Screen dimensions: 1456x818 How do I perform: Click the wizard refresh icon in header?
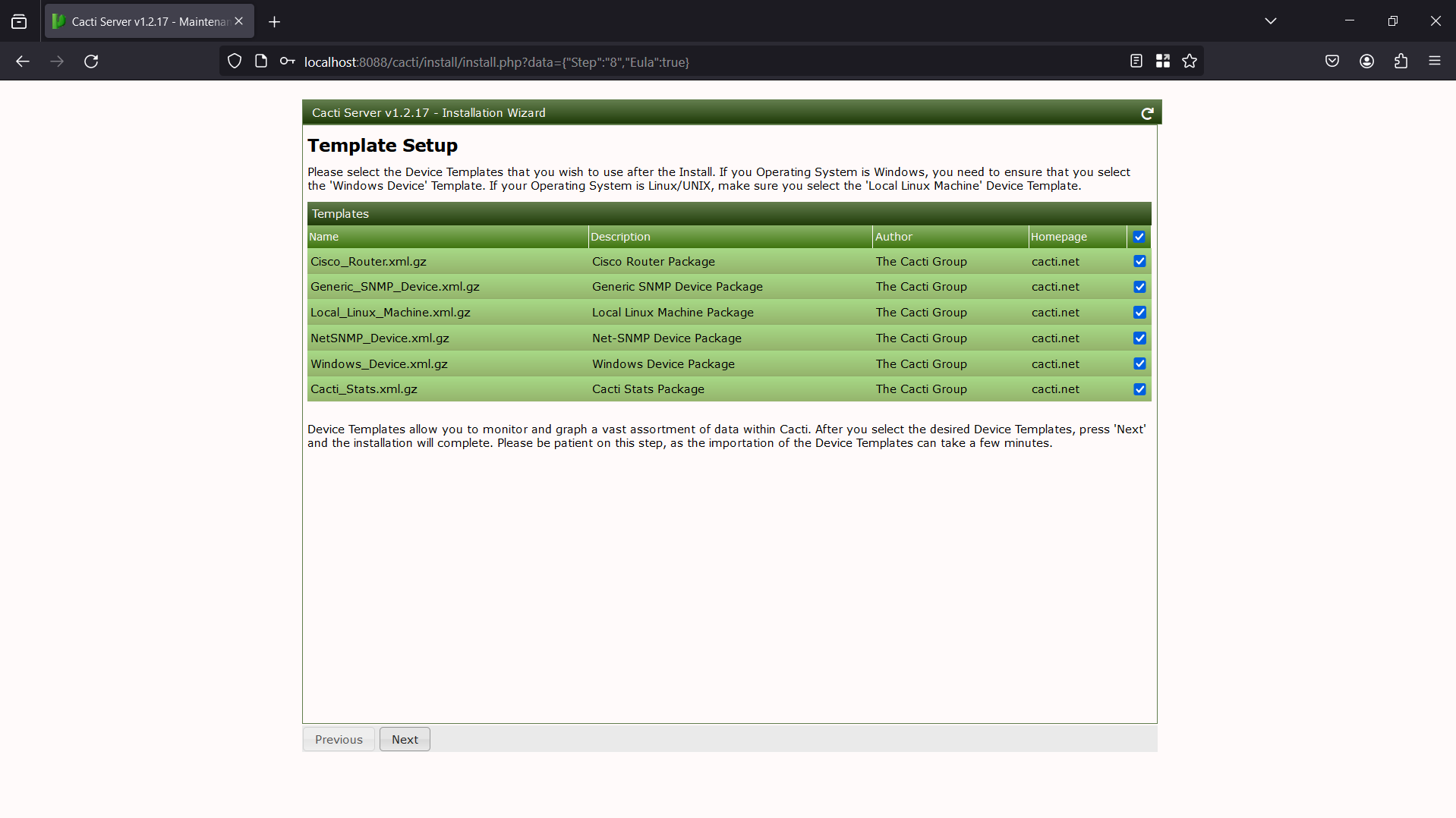tap(1147, 113)
